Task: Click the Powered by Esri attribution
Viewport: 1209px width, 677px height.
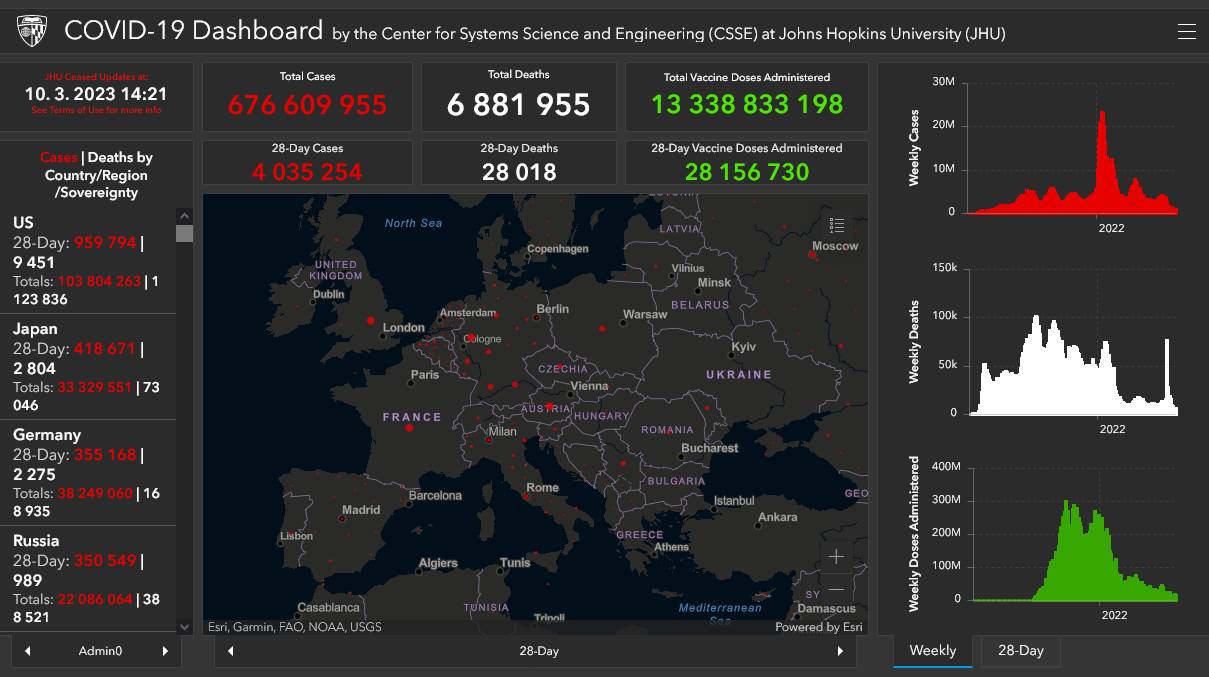Action: pos(818,627)
